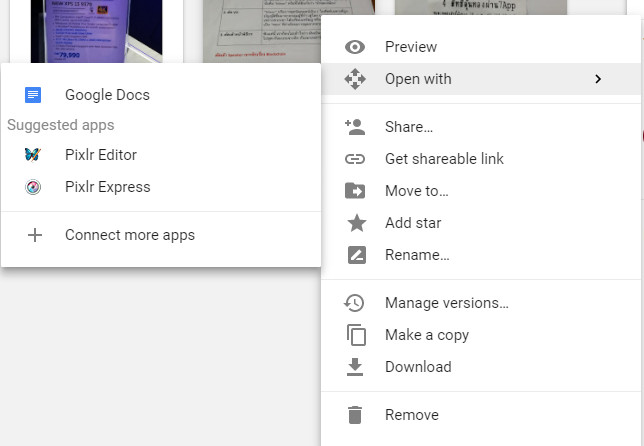644x446 pixels.
Task: Click the Manage versions history icon
Action: point(354,303)
